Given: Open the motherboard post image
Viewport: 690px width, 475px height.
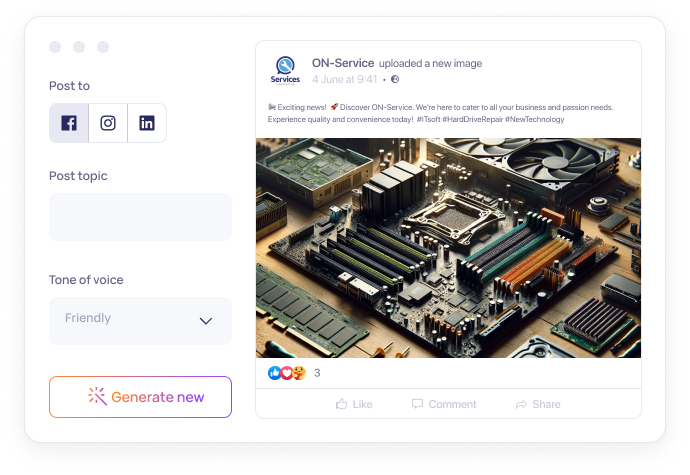Looking at the screenshot, I should 448,247.
